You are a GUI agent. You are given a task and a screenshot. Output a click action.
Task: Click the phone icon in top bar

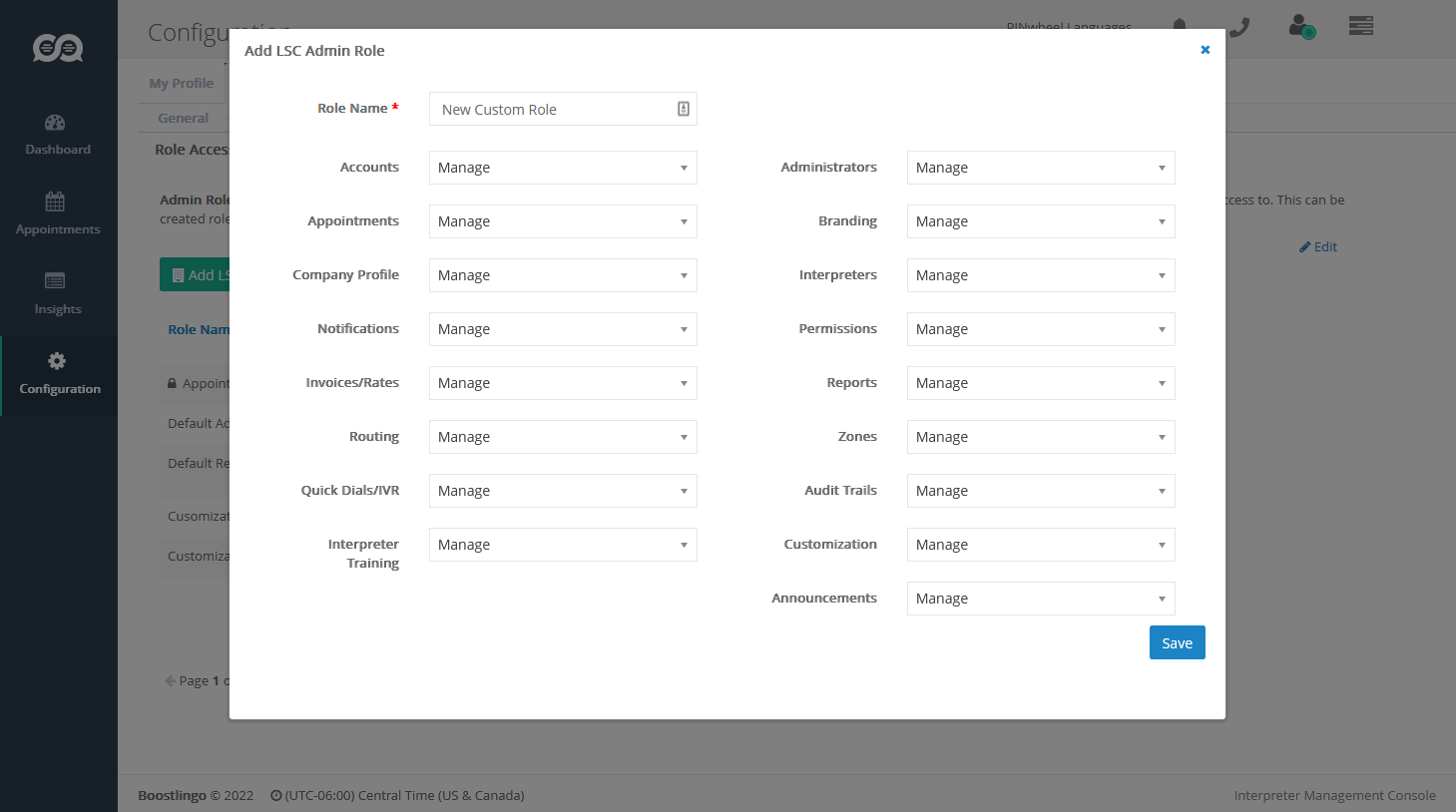pyautogui.click(x=1239, y=27)
